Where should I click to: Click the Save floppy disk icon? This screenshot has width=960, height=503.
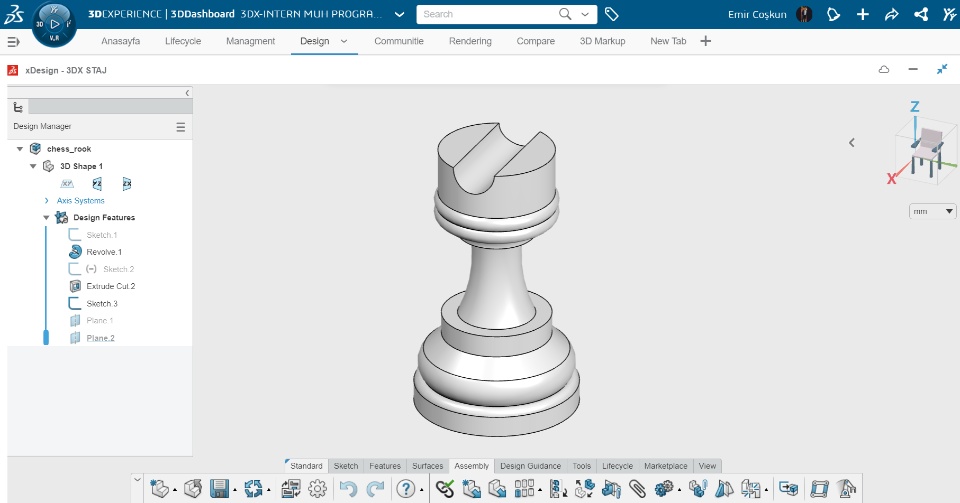coord(219,488)
